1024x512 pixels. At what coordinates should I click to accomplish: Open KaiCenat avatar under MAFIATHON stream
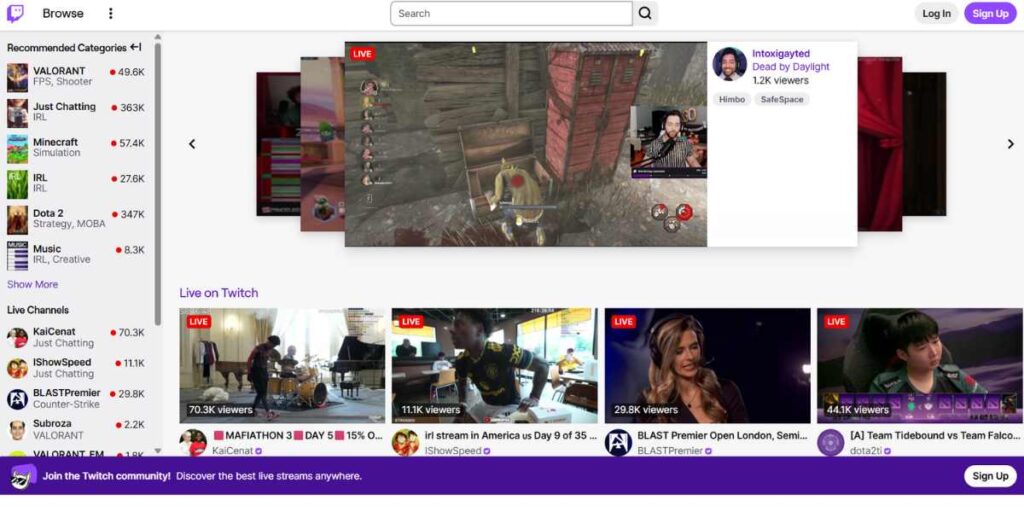click(193, 442)
